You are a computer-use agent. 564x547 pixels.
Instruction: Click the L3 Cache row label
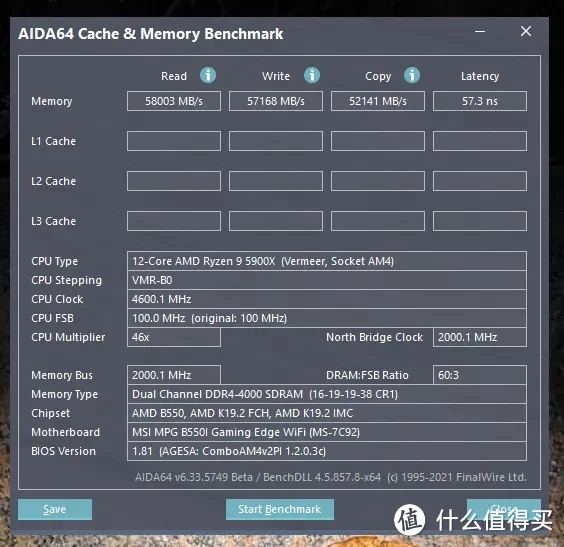tap(54, 221)
